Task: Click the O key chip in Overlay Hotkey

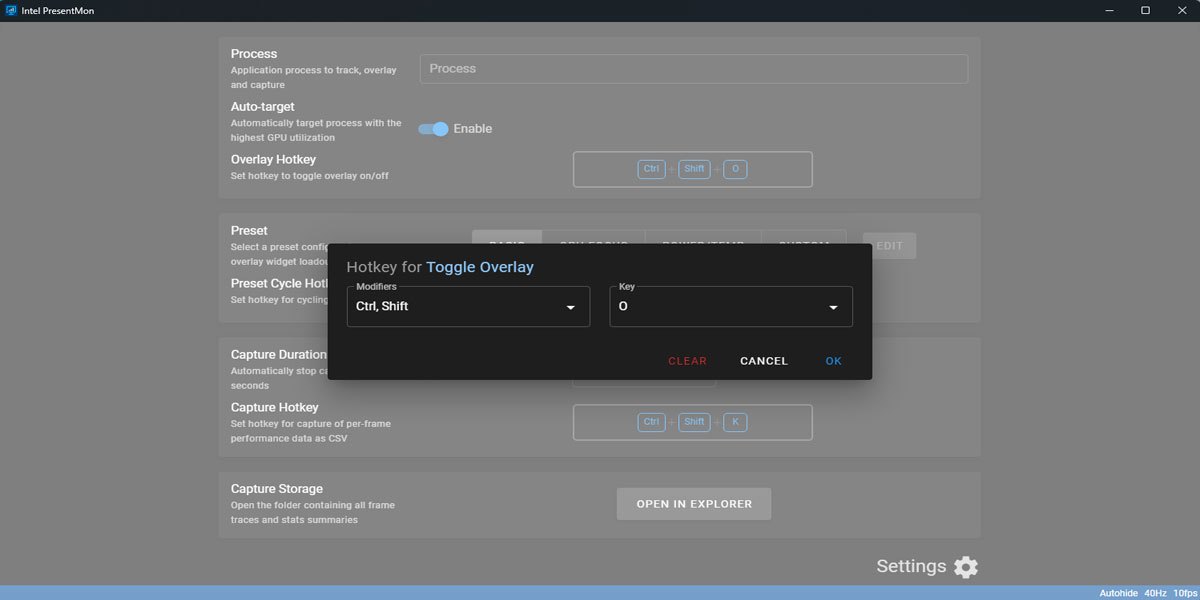Action: (735, 169)
